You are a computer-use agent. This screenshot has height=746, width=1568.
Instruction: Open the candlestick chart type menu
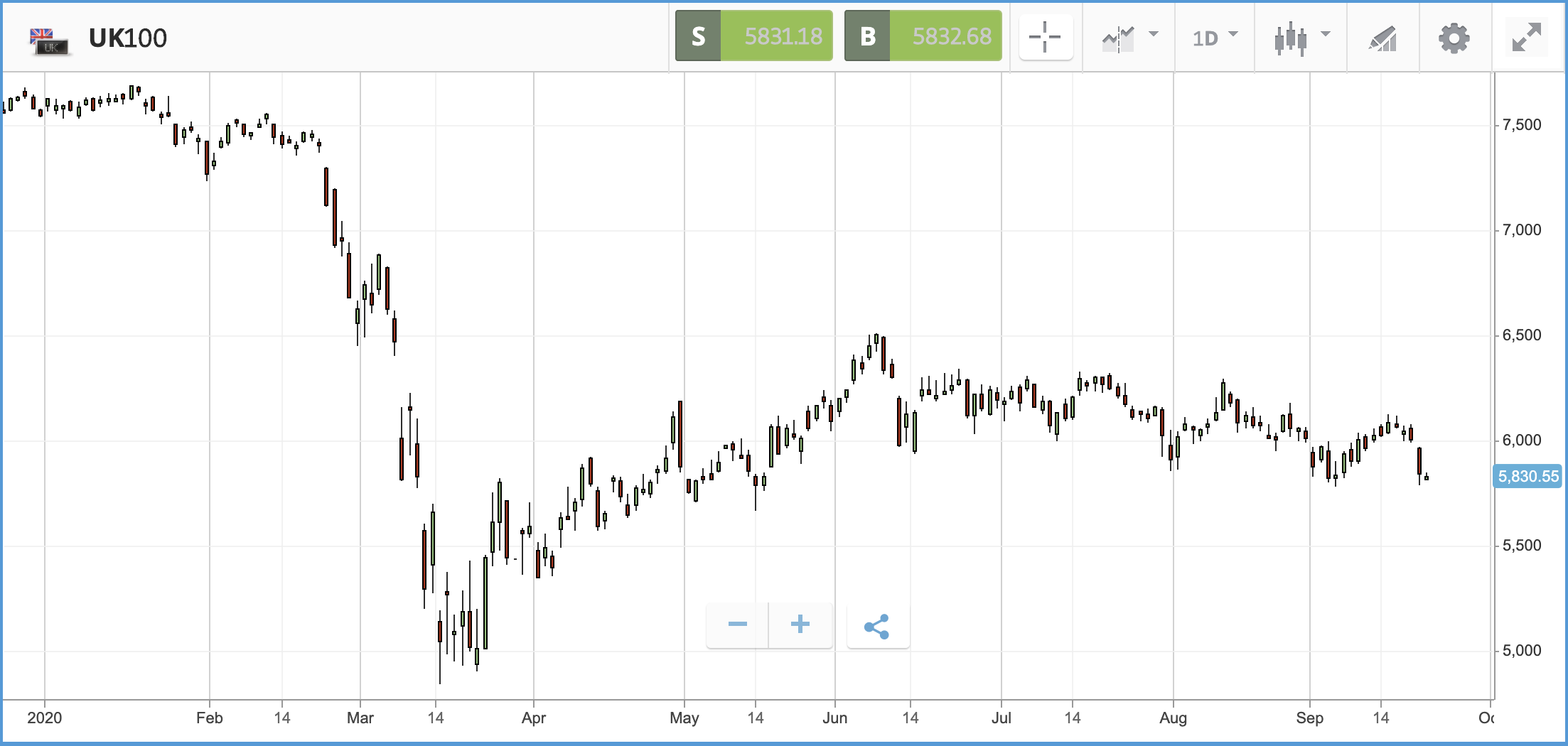tap(1291, 38)
